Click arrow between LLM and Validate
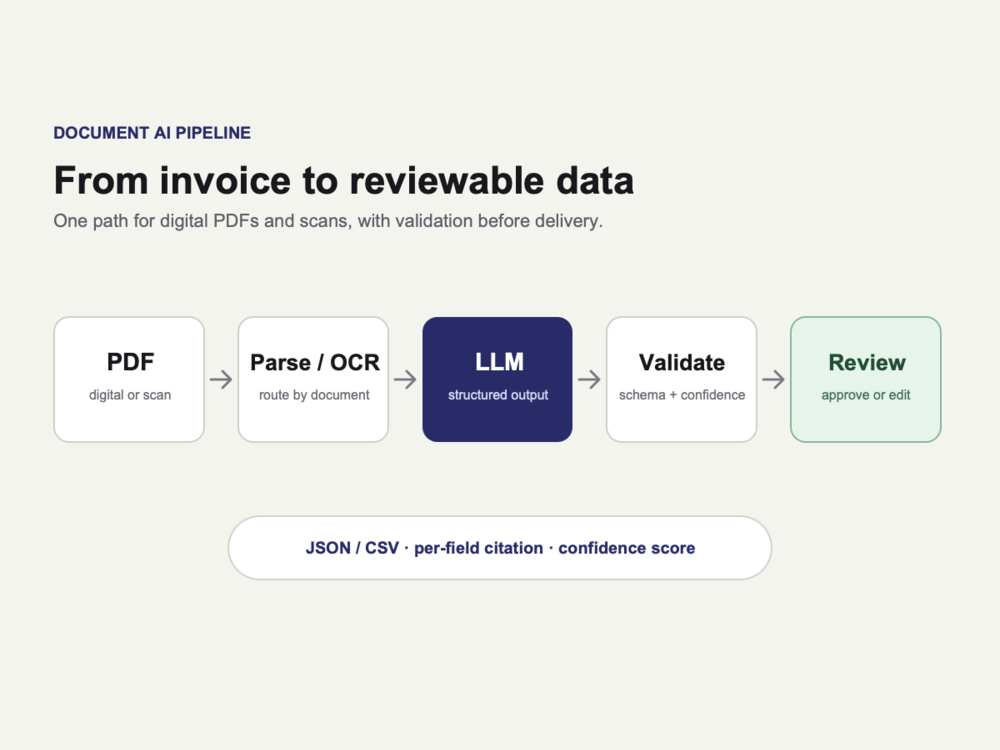 (589, 379)
